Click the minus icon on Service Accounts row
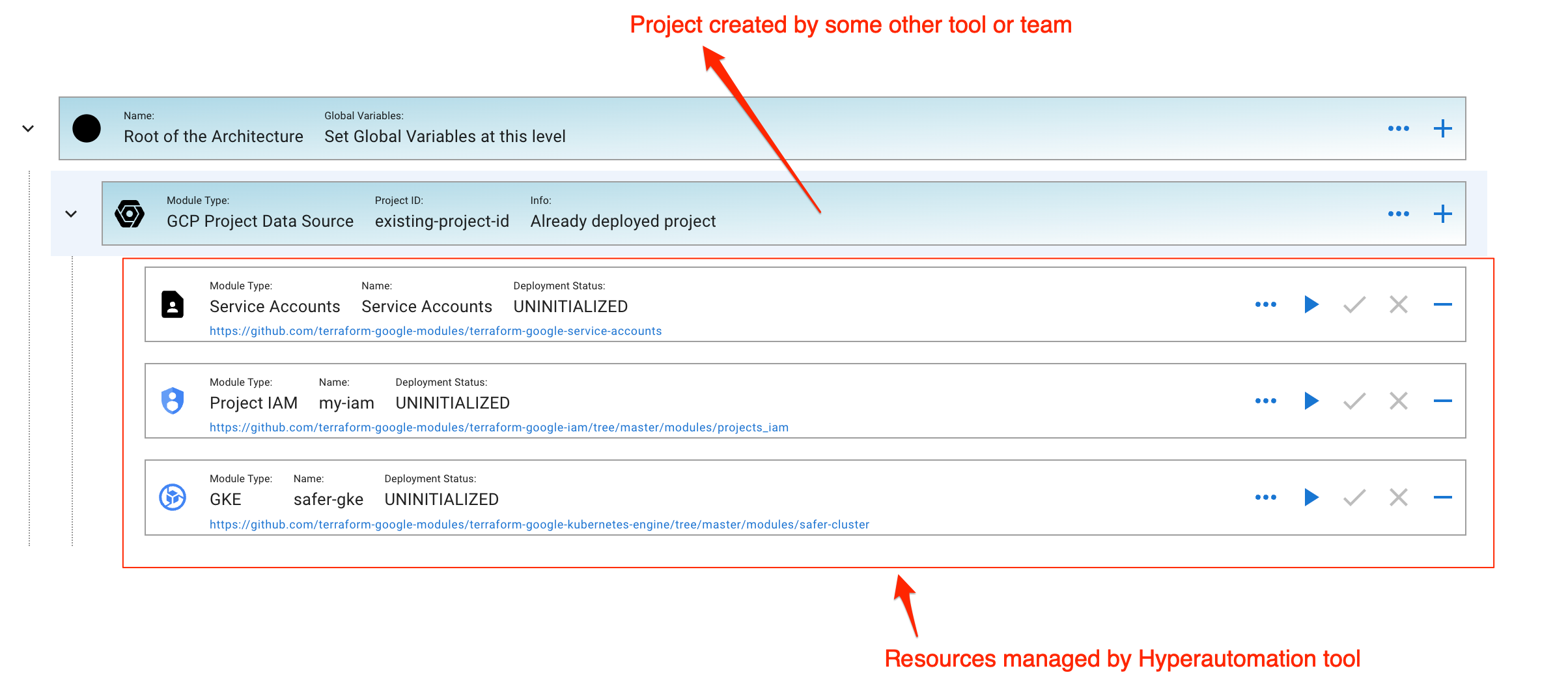 tap(1442, 304)
